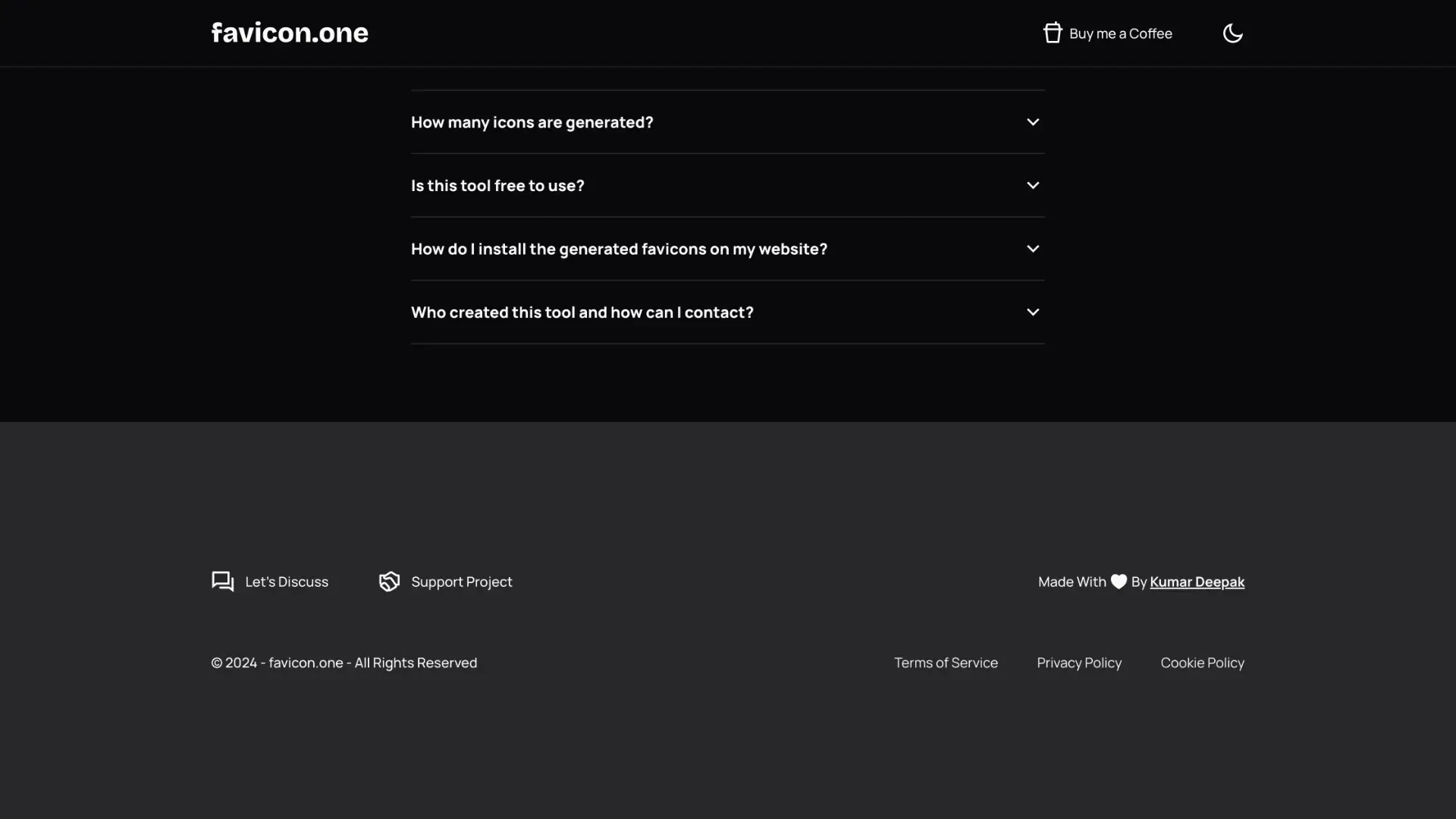Viewport: 1456px width, 819px height.
Task: Expand chevron for 'How many icons are generated?'
Action: click(x=1032, y=122)
